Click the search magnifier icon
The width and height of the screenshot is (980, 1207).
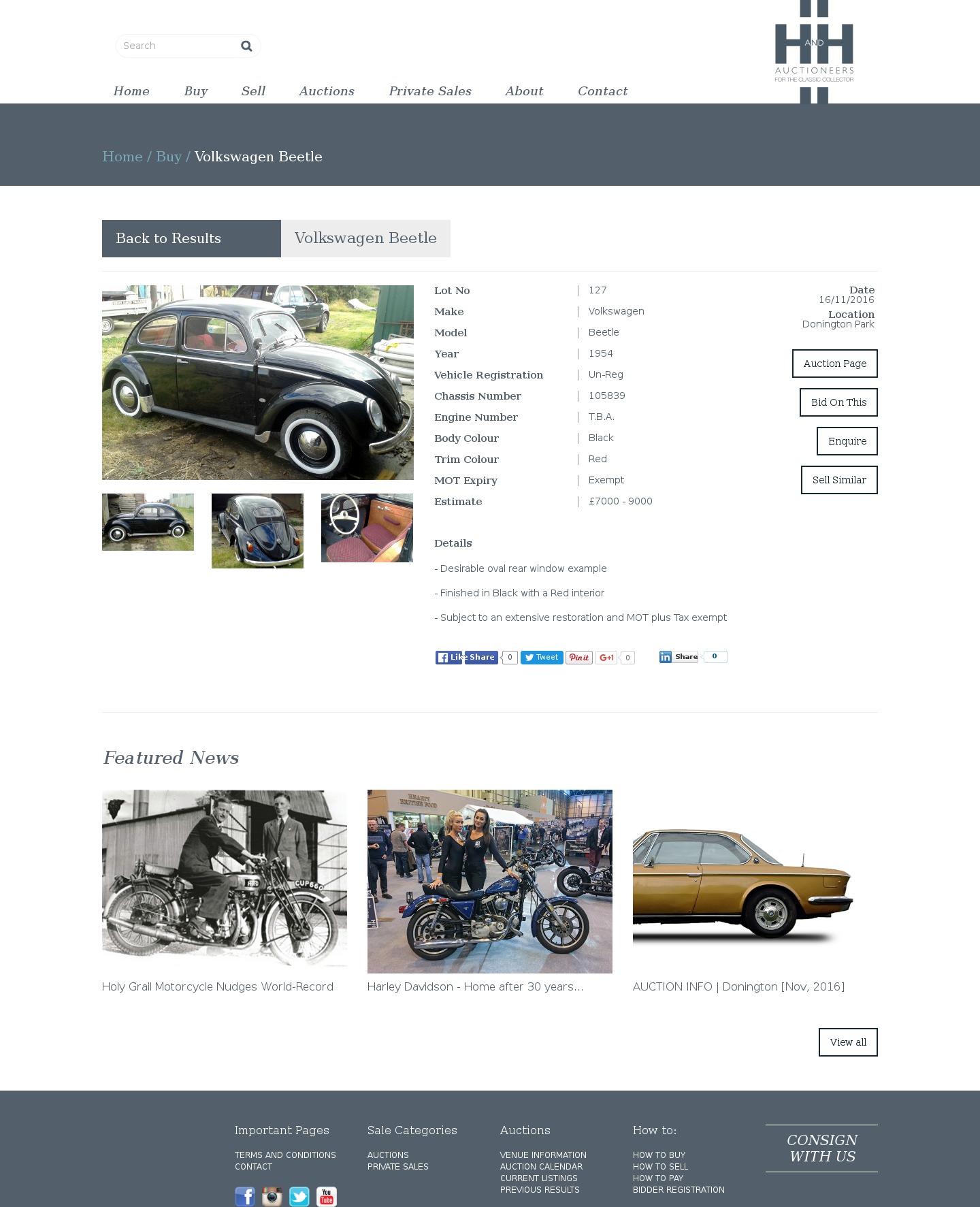(246, 46)
